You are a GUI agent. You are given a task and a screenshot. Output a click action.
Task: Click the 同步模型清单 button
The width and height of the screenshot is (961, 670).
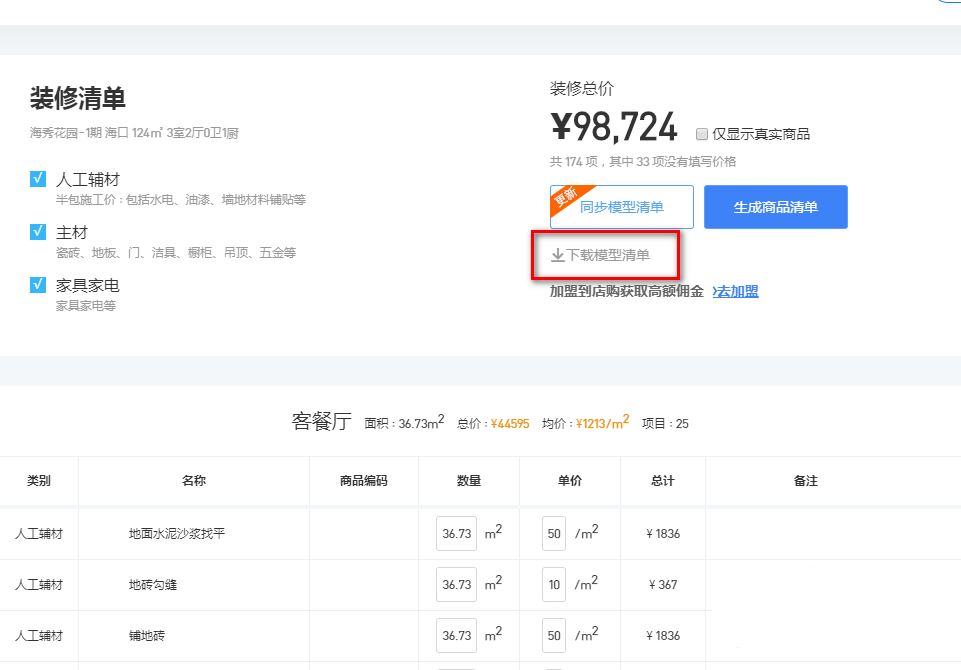point(621,207)
